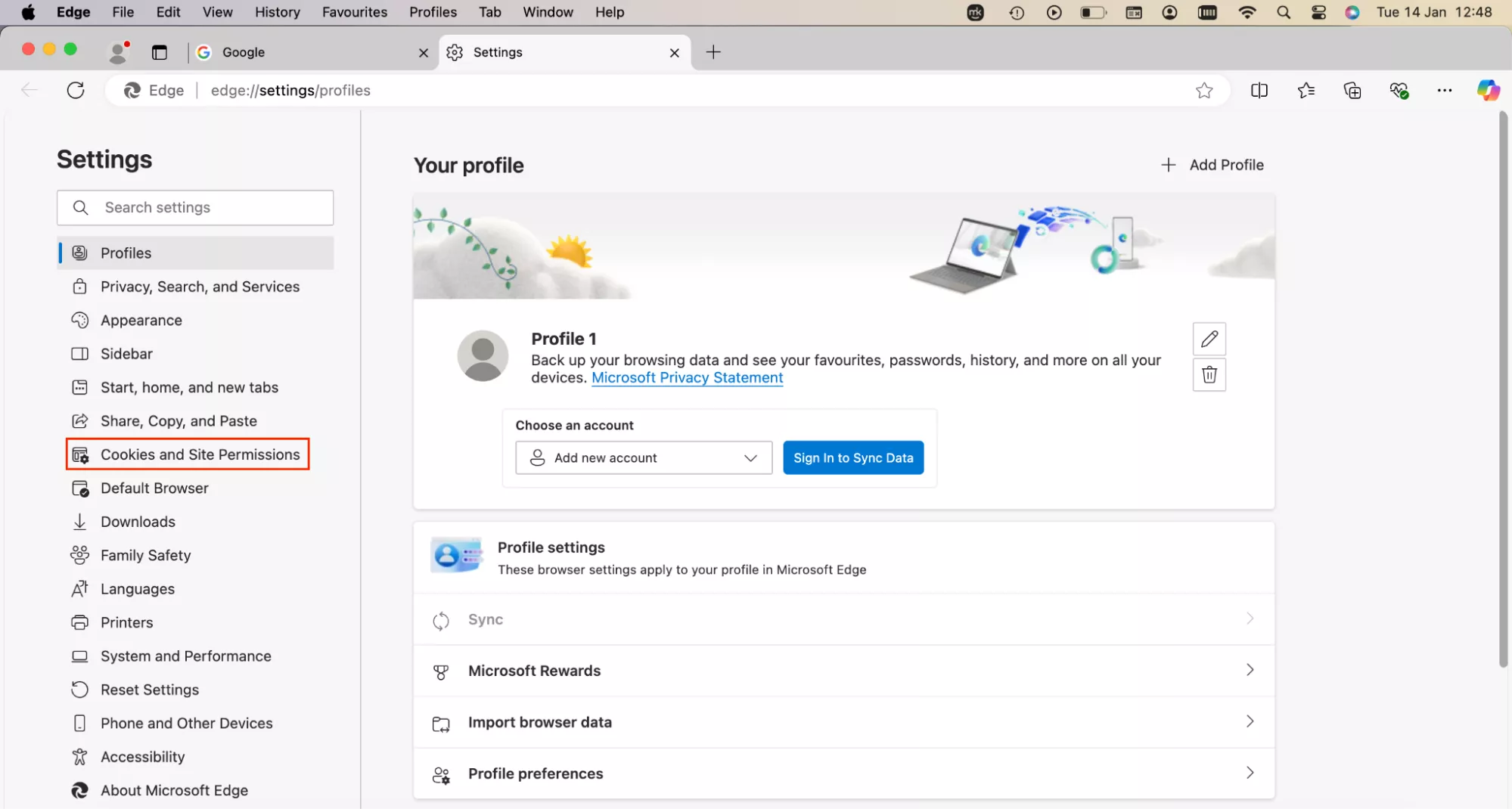Click the Favourites star-list icon in toolbar

(x=1306, y=90)
